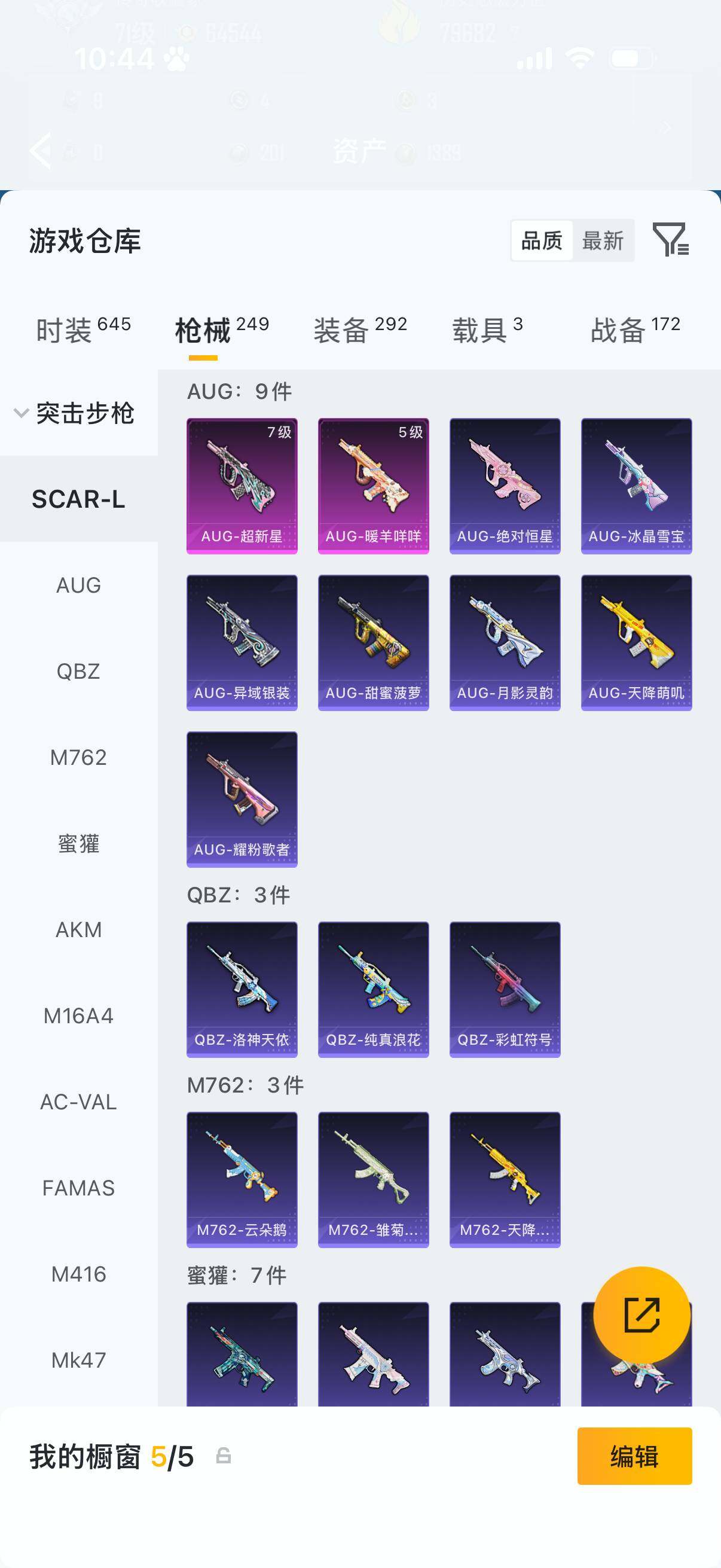Open the QBZ-洛神天依 skin
The height and width of the screenshot is (1568, 721).
point(242,989)
